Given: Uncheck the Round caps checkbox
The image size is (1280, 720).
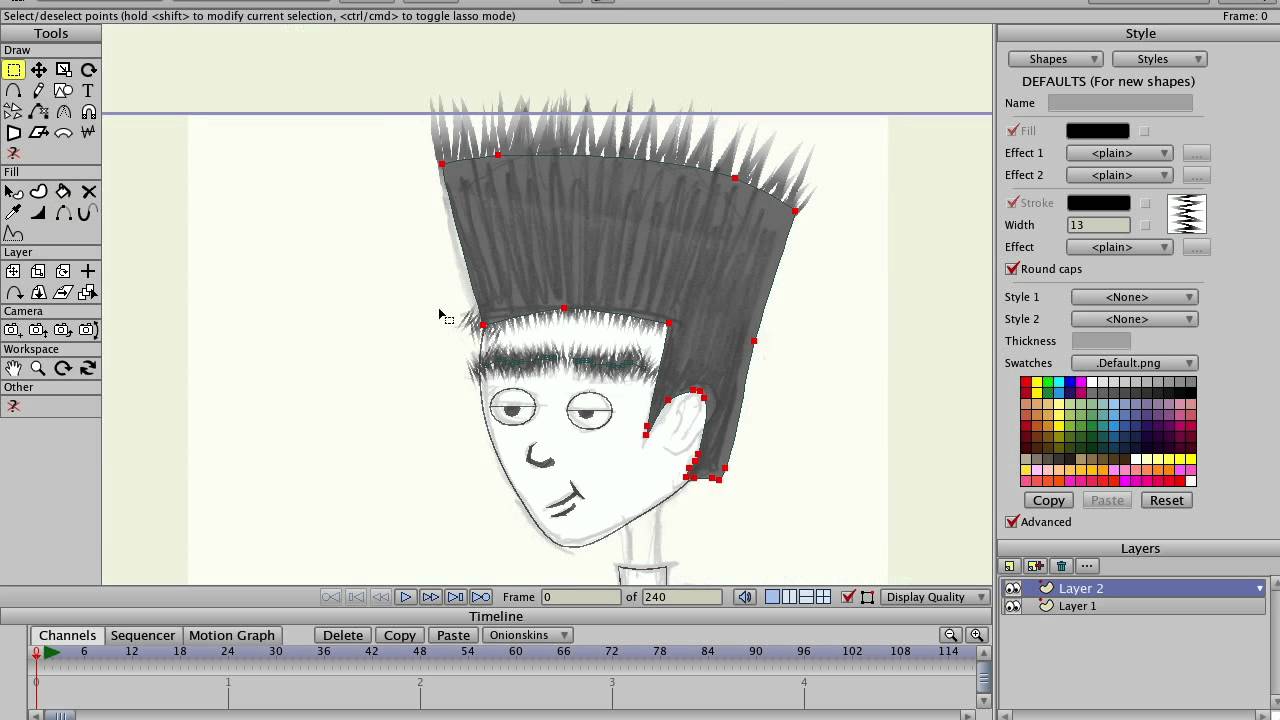Looking at the screenshot, I should [1013, 269].
